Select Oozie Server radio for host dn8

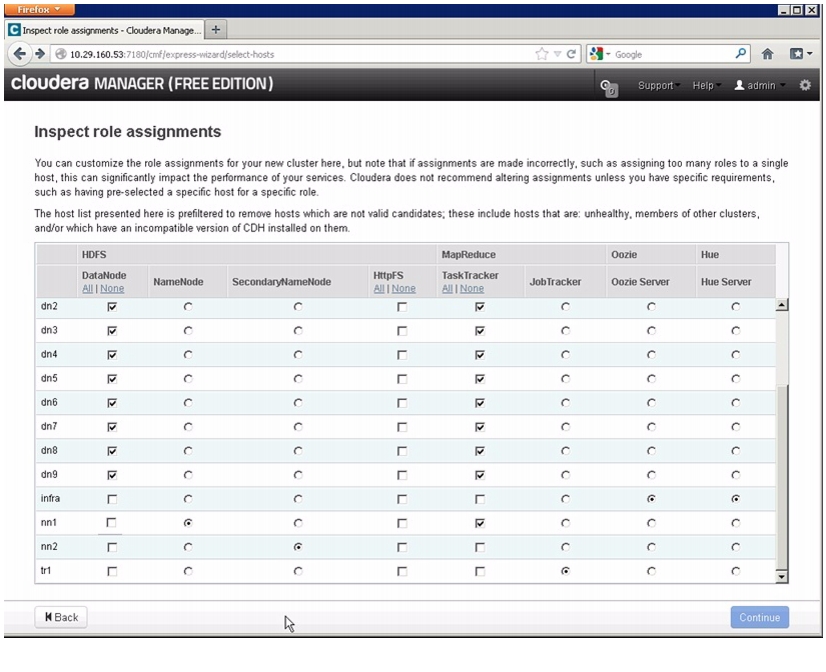pos(651,451)
